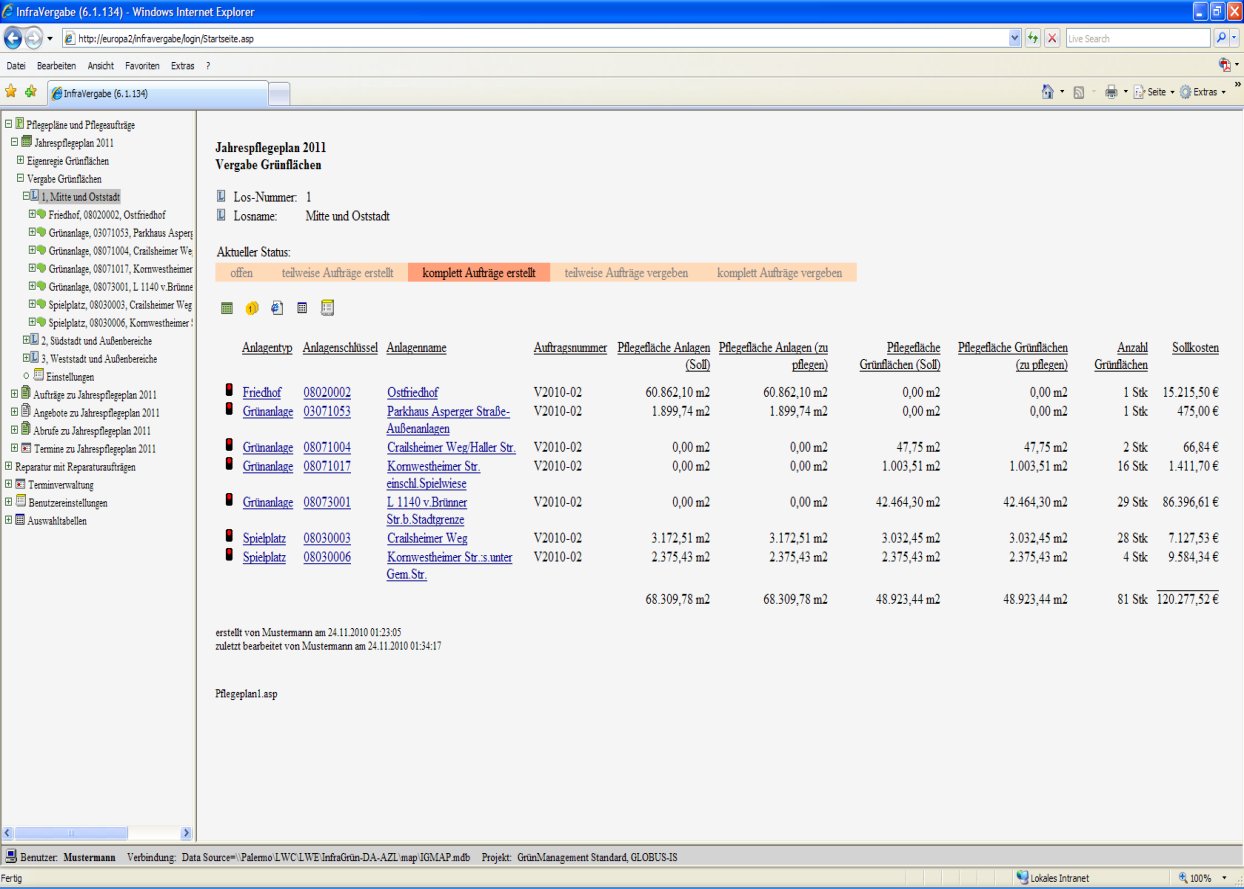Click the yellow coins icon in the toolbar
The width and height of the screenshot is (1244, 889).
point(252,309)
